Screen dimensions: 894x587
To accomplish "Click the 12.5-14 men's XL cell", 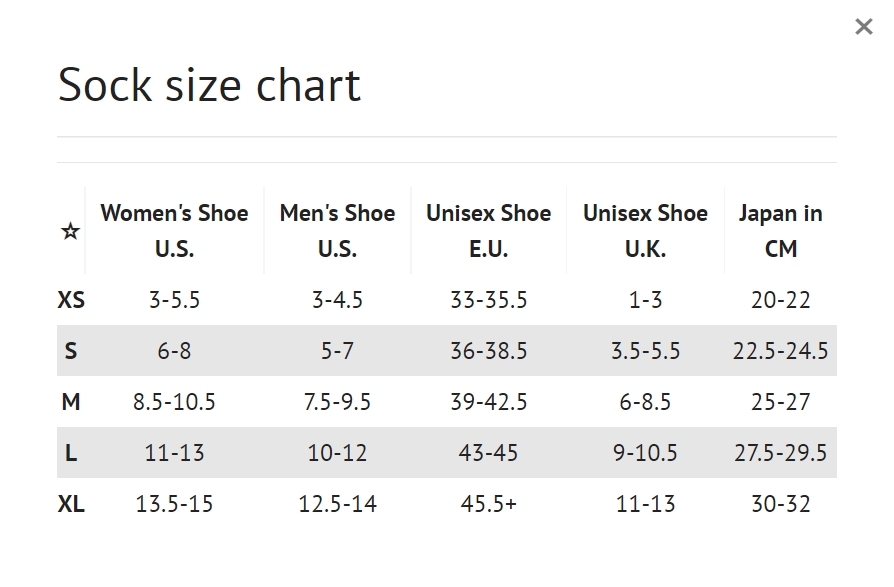I will [337, 504].
